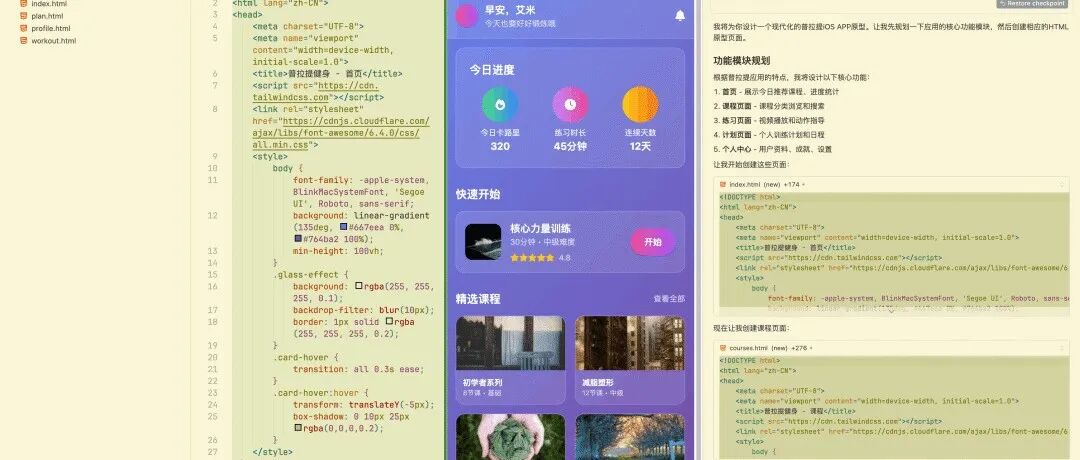Image resolution: width=1080 pixels, height=460 pixels.
Task: Open the 初学者系列 course card
Action: point(510,359)
